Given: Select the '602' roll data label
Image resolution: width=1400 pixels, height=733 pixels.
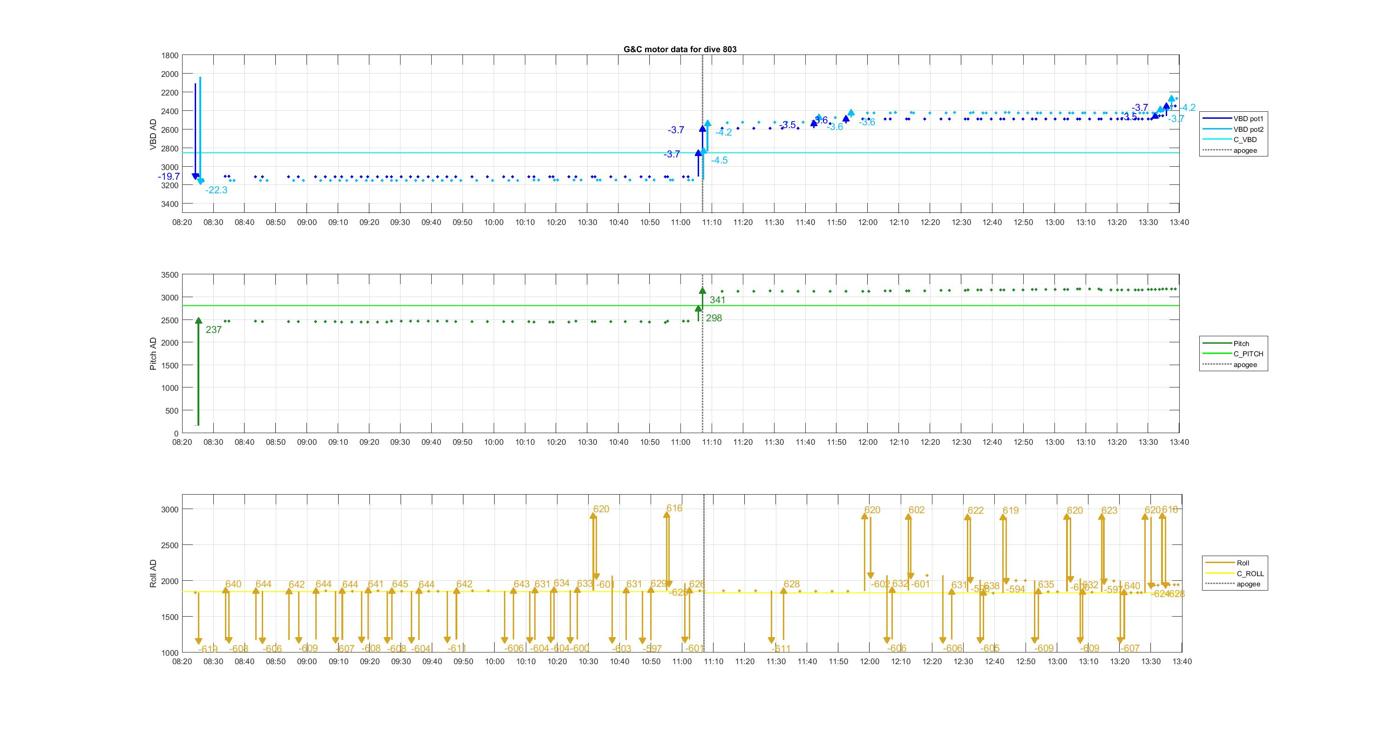Looking at the screenshot, I should (916, 510).
